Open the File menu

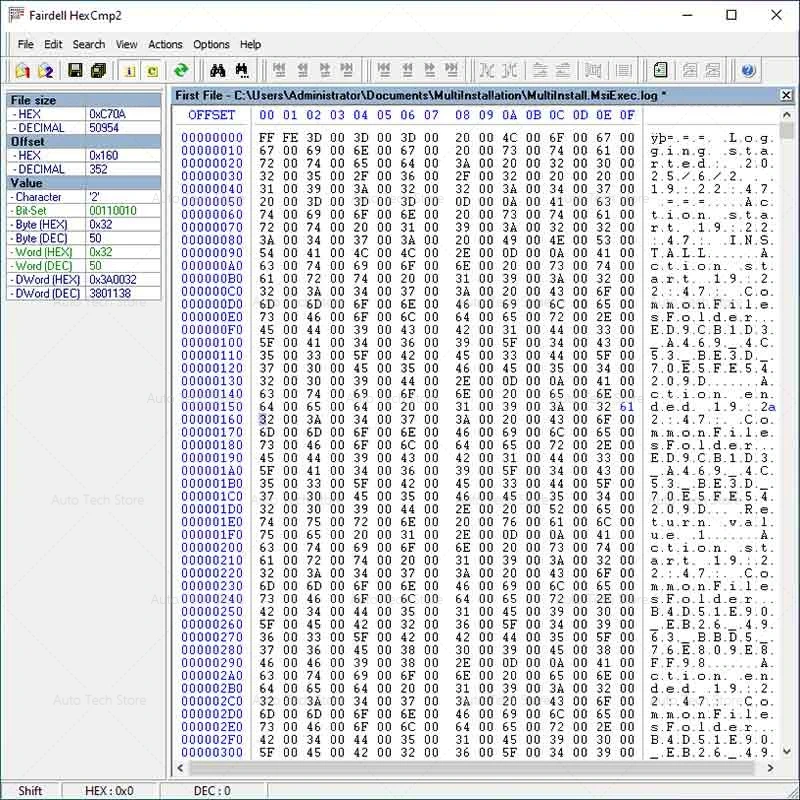point(25,44)
